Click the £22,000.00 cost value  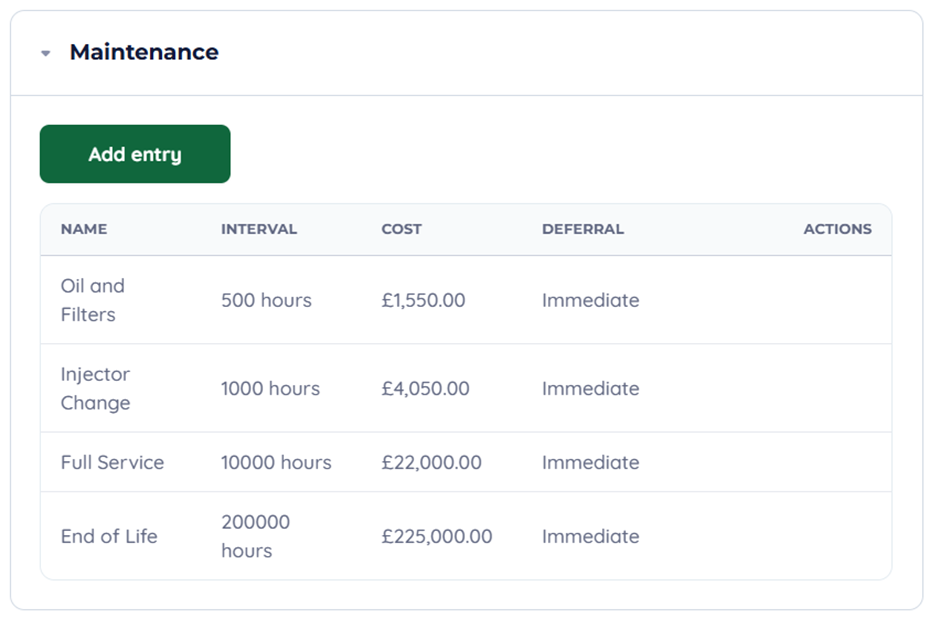(x=431, y=462)
